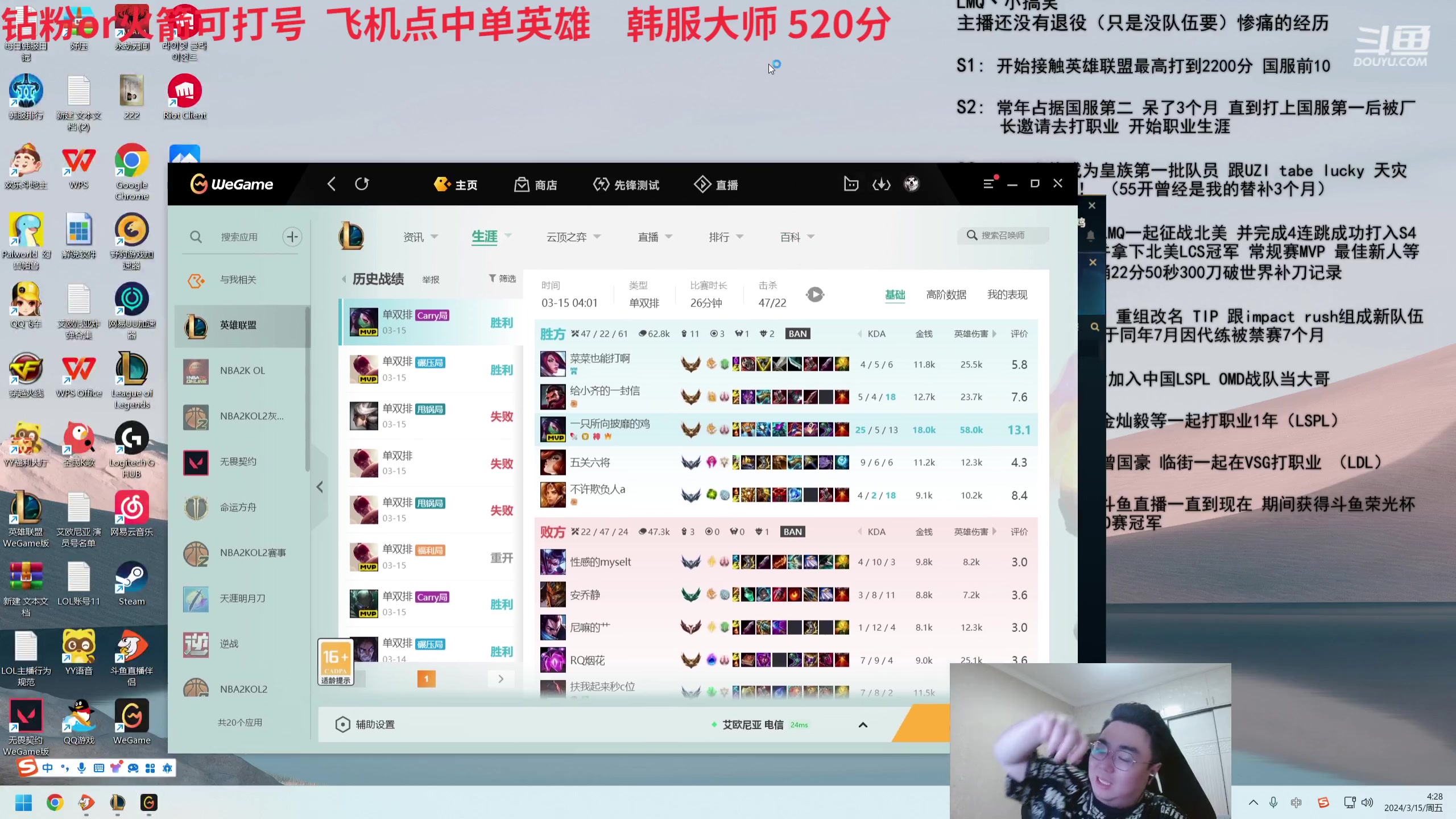Click the left arrow beside 胜方 KDA
Viewport: 1456px width, 819px height.
coord(859,334)
